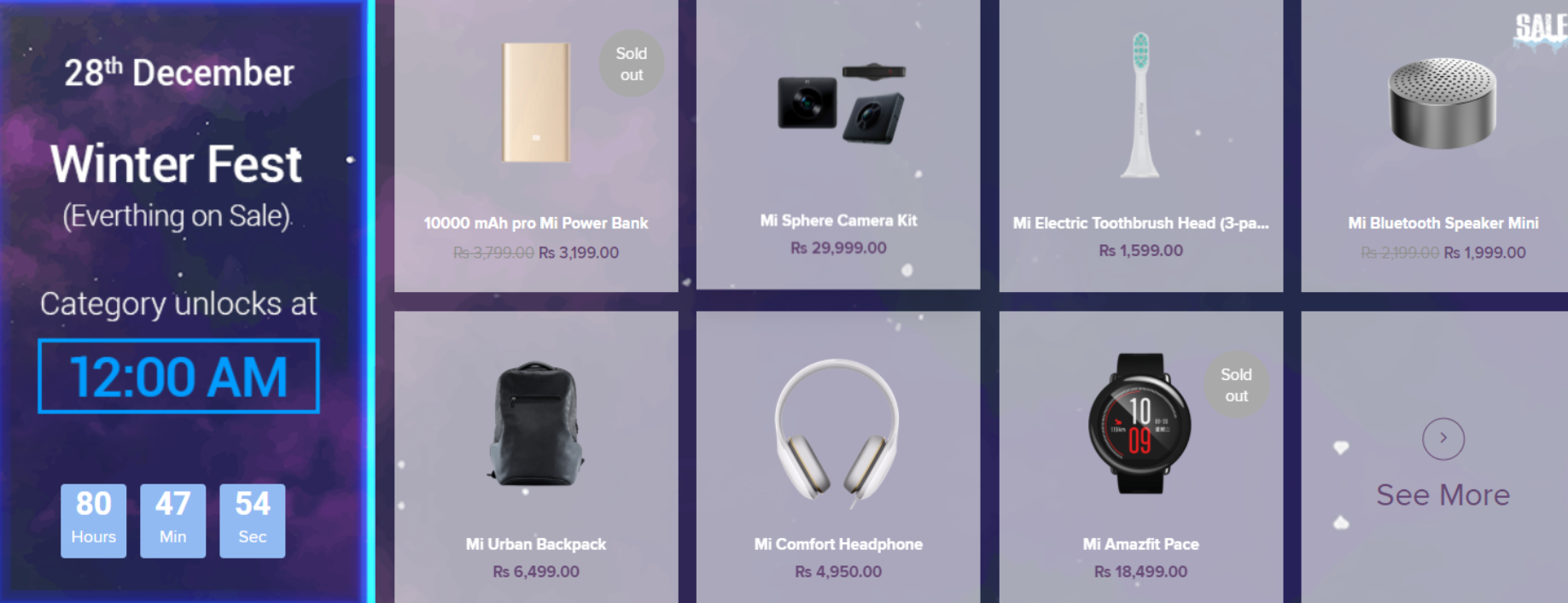Open the Mi Urban Backpack image
1568x603 pixels.
535,424
